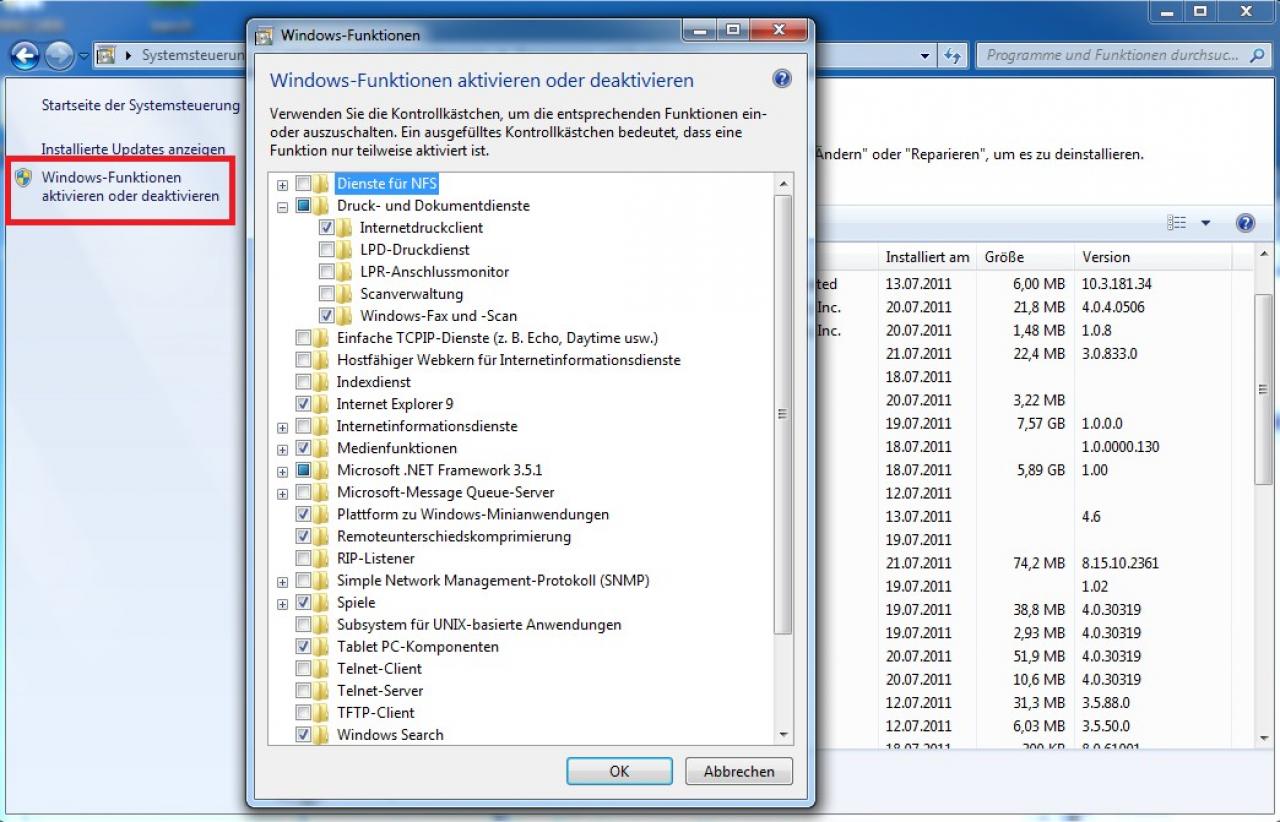This screenshot has height=822, width=1280.
Task: Enable Telnet-Client checkbox
Action: tap(303, 668)
